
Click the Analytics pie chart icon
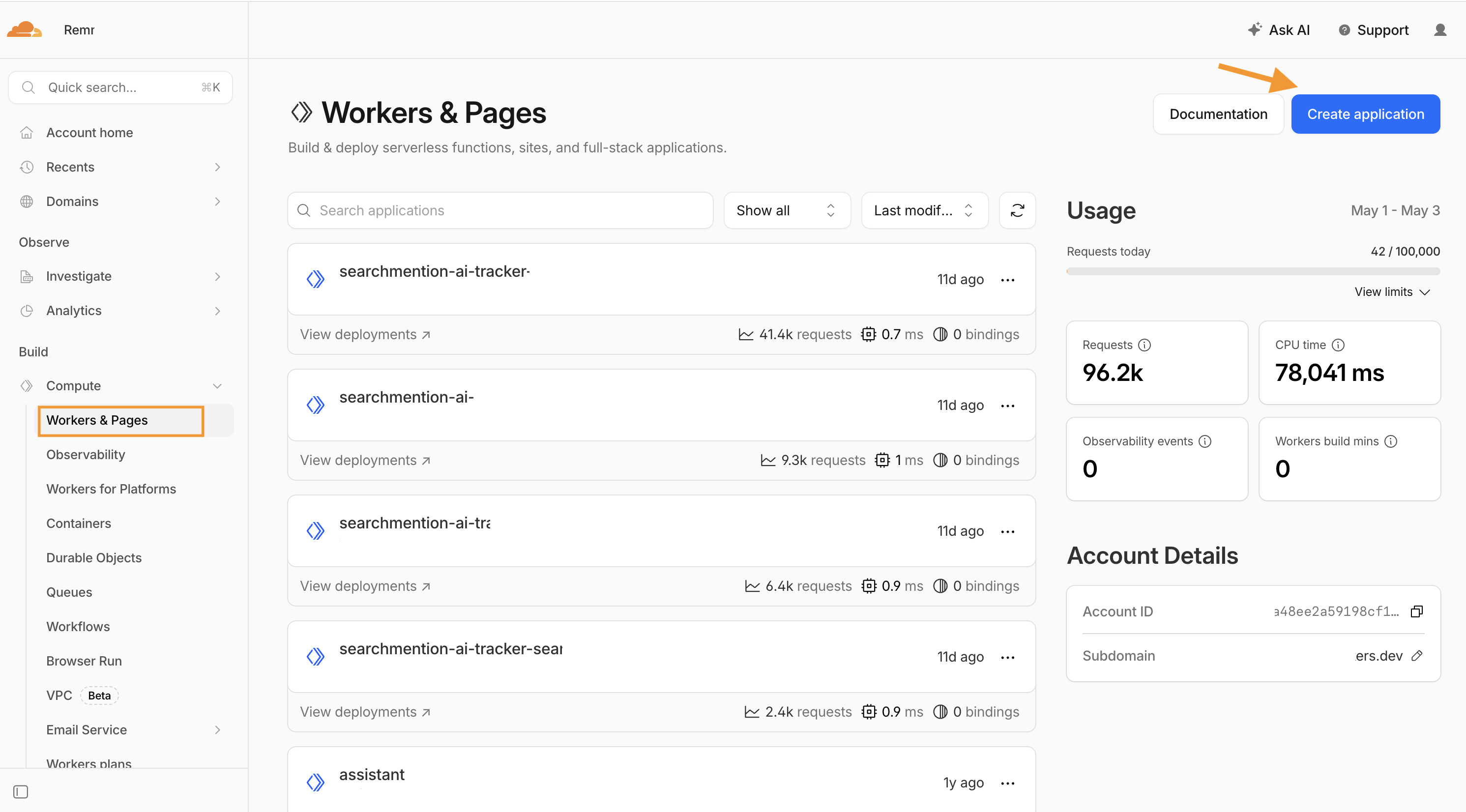tap(26, 311)
